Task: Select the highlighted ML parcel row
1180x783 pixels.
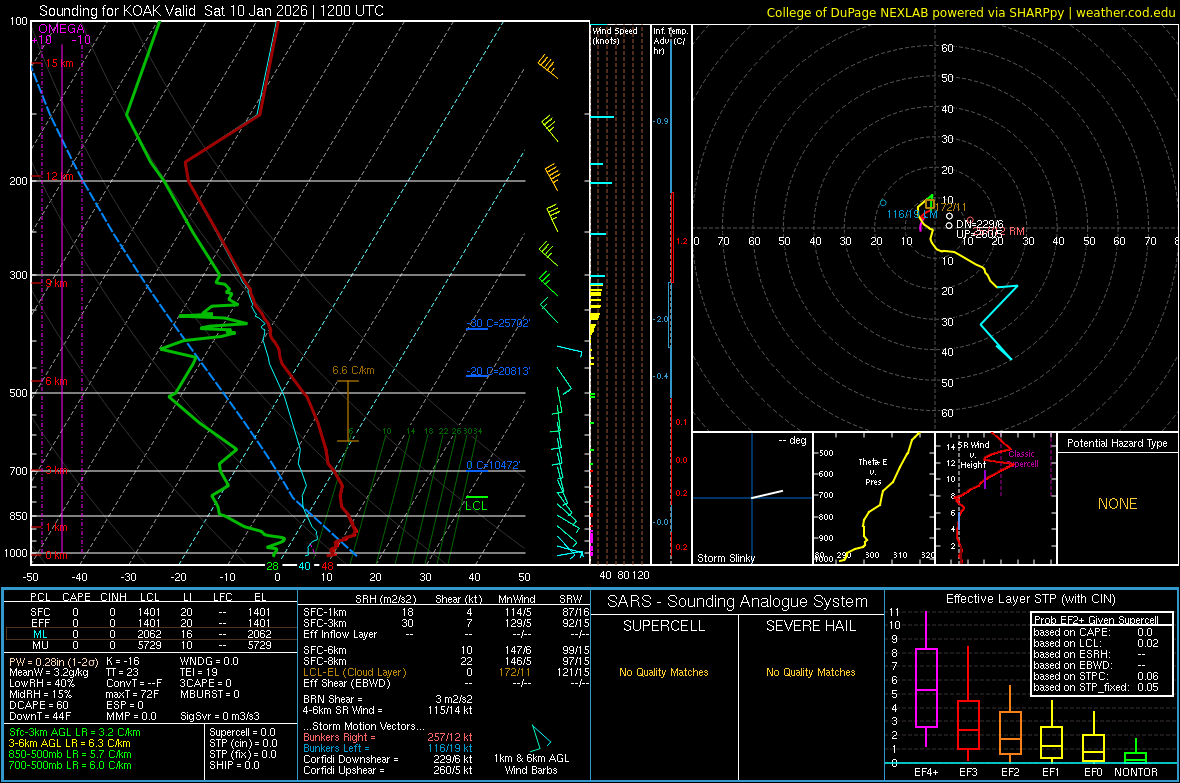Action: [151, 634]
